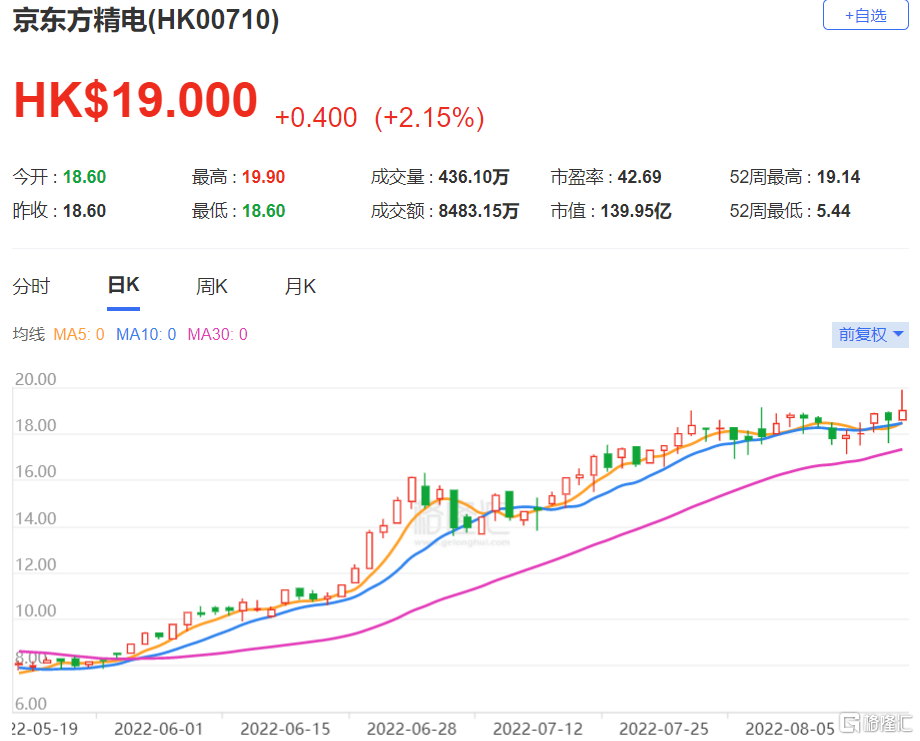Image resolution: width=920 pixels, height=741 pixels.
Task: Open the 月K monthly chart tab
Action: (x=300, y=286)
